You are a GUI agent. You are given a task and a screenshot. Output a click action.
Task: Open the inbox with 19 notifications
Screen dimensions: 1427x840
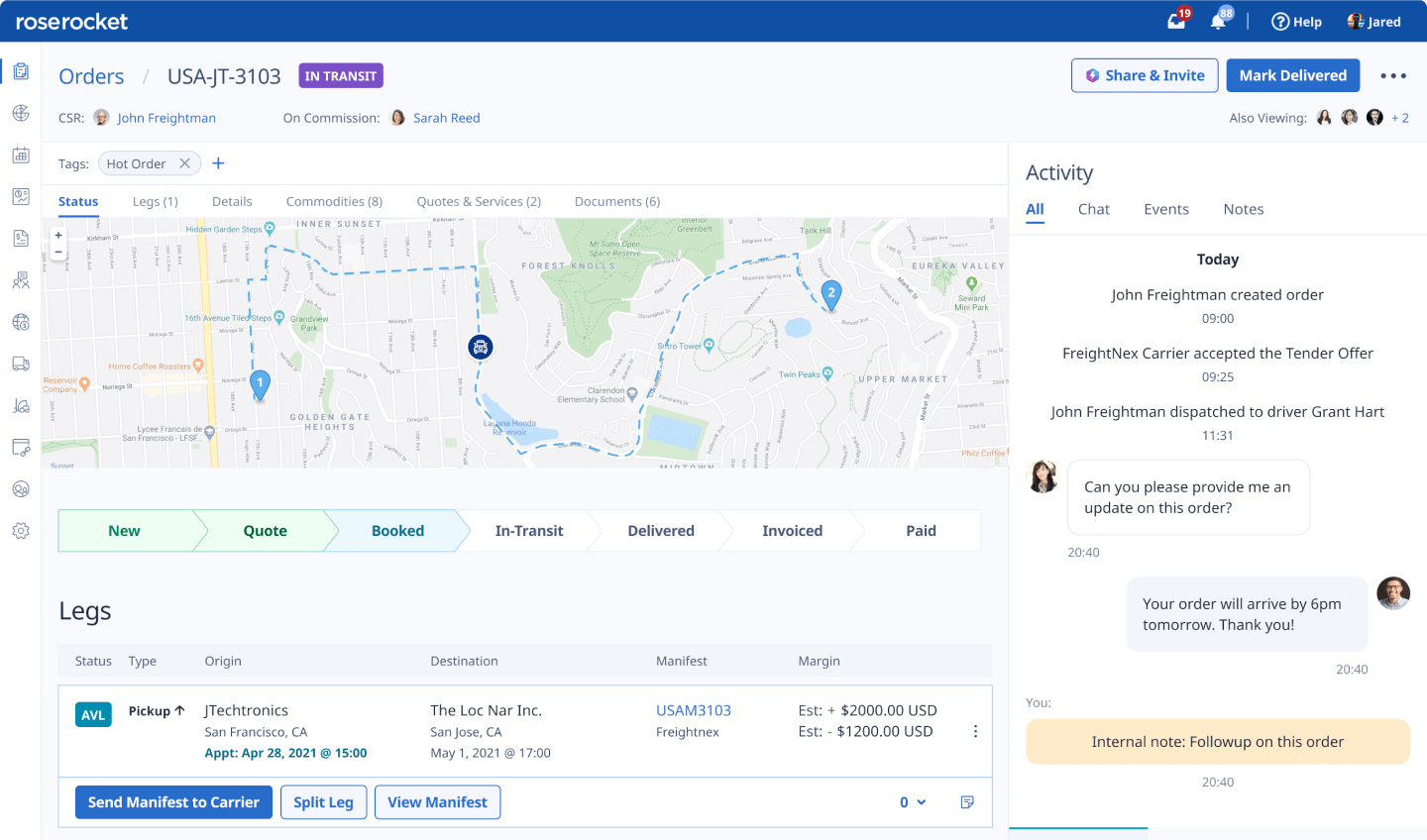pyautogui.click(x=1175, y=21)
